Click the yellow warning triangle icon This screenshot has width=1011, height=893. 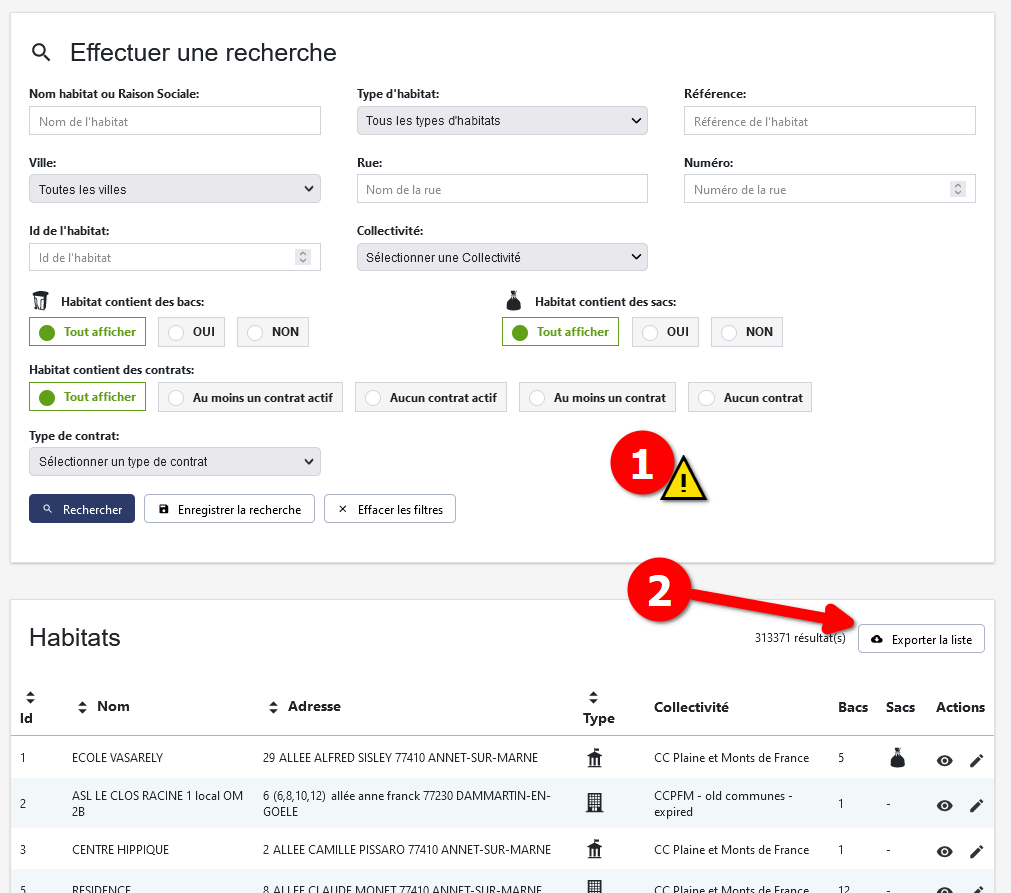(683, 479)
